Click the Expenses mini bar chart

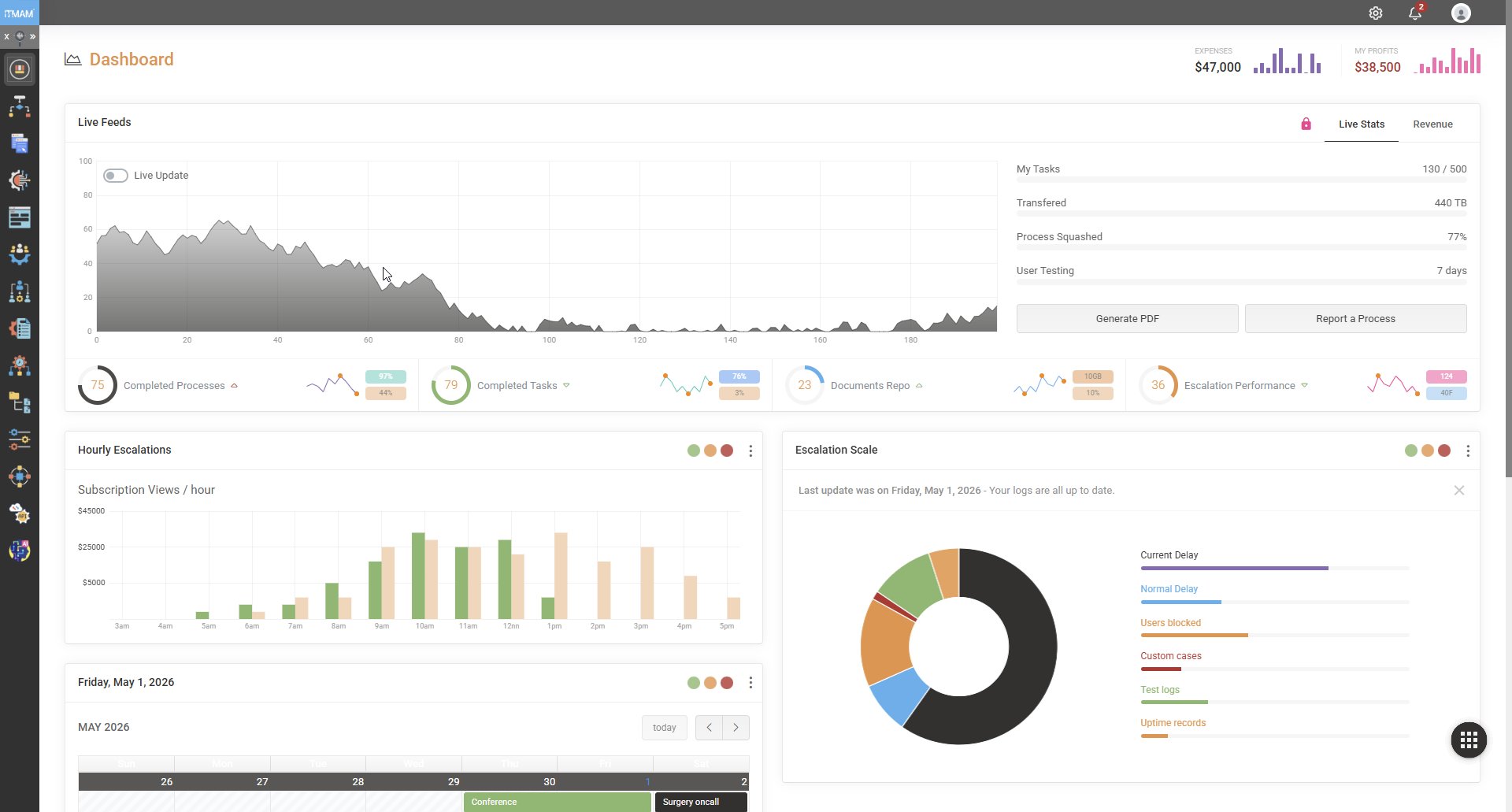(x=1288, y=61)
